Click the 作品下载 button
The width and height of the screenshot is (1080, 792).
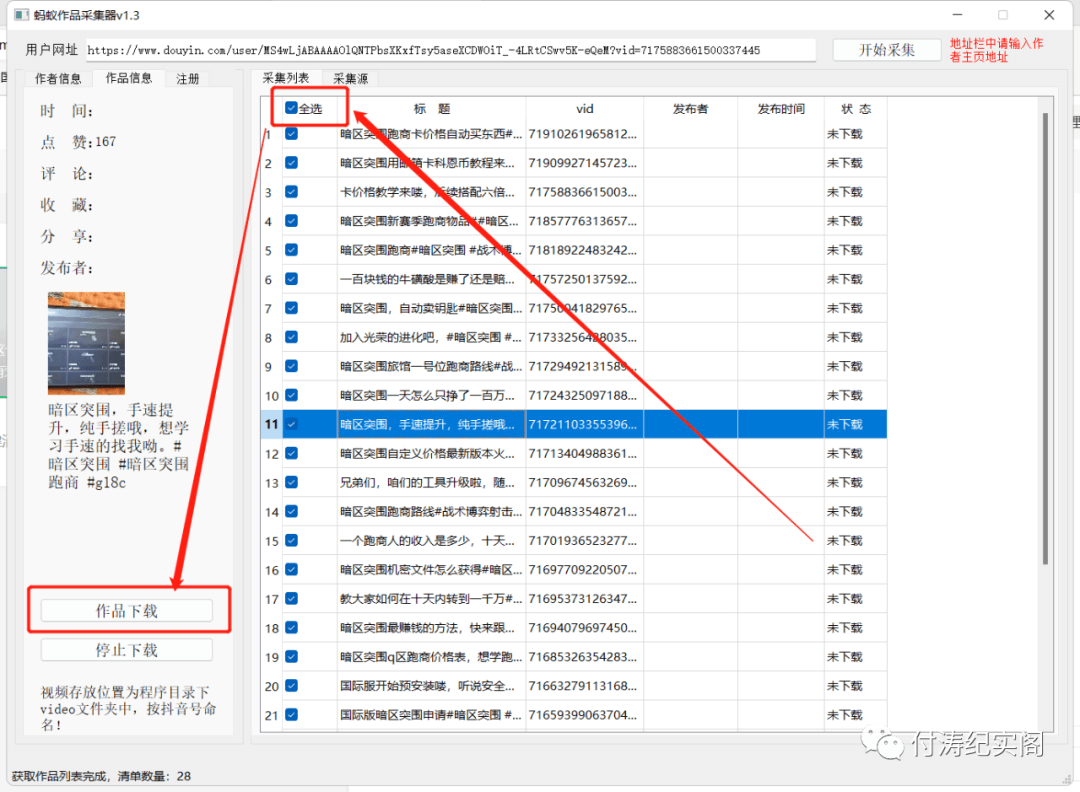click(x=127, y=611)
